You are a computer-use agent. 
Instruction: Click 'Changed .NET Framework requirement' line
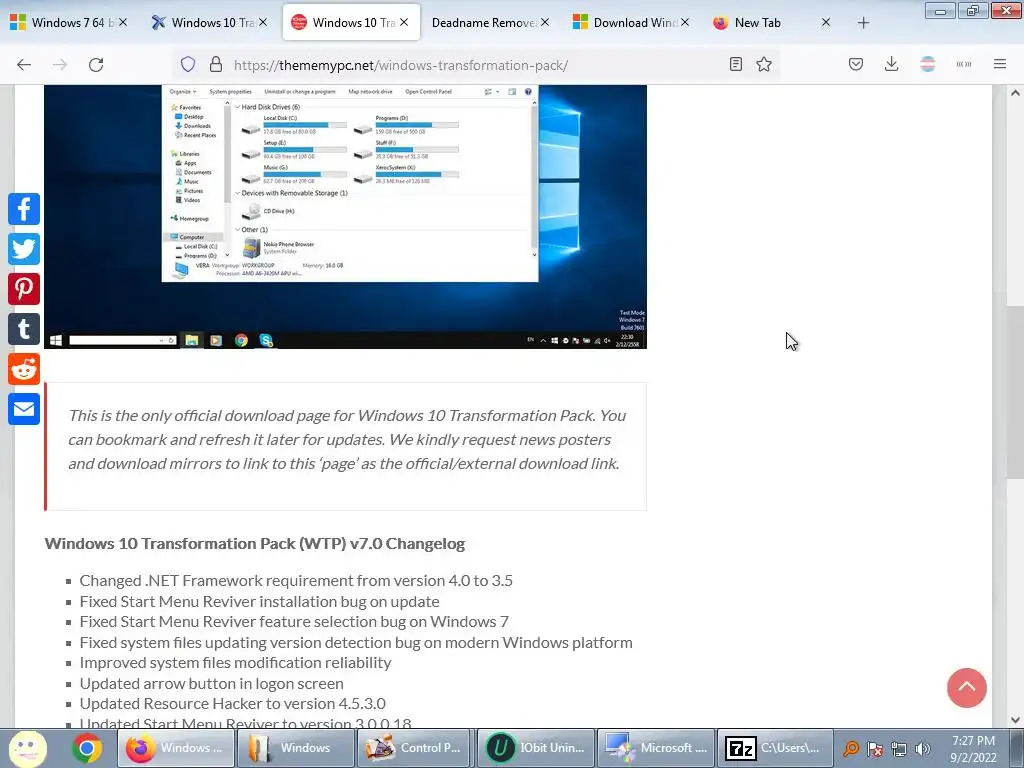[x=296, y=581]
